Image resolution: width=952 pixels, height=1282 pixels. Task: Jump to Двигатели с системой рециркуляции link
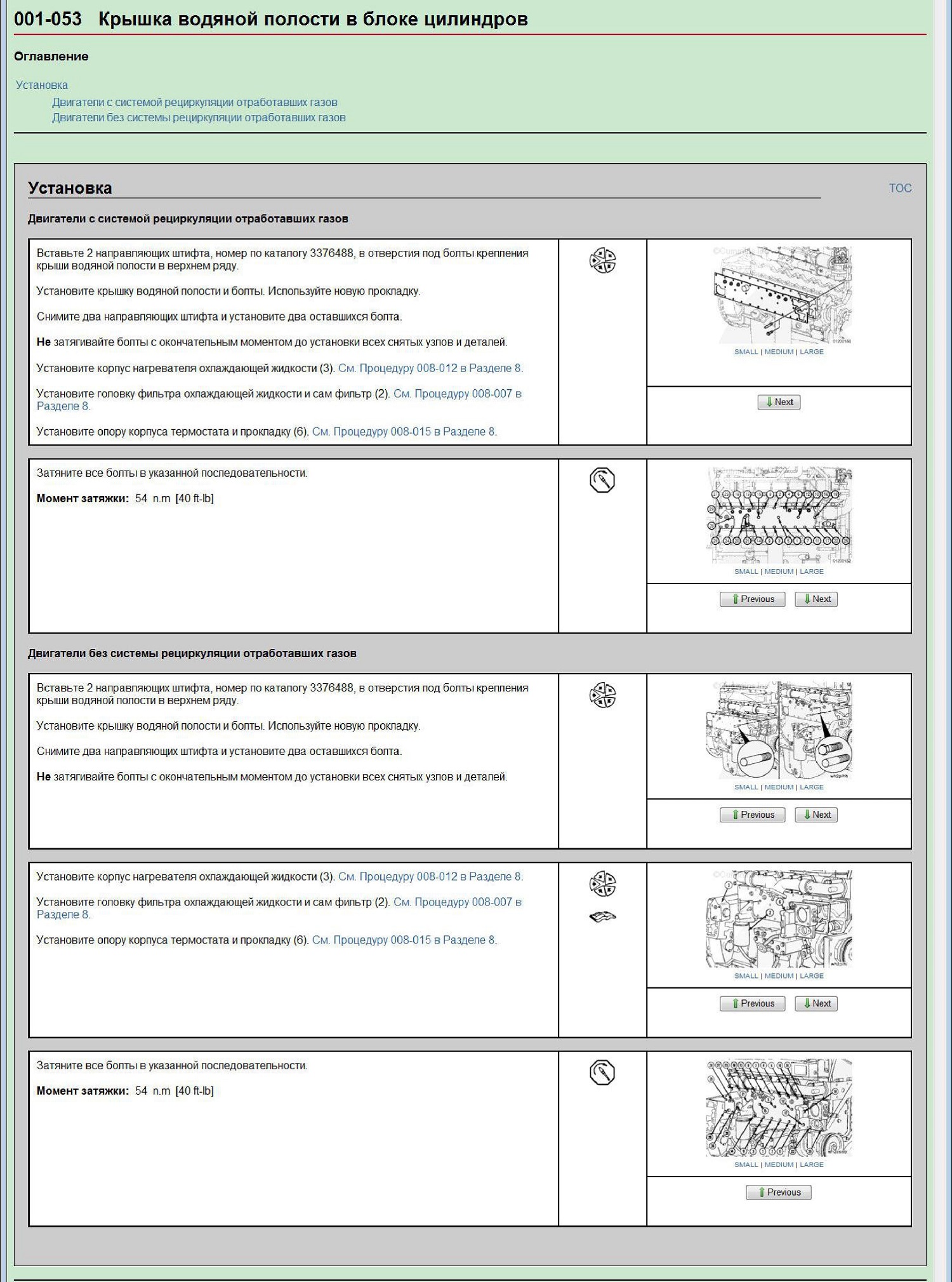[x=195, y=102]
